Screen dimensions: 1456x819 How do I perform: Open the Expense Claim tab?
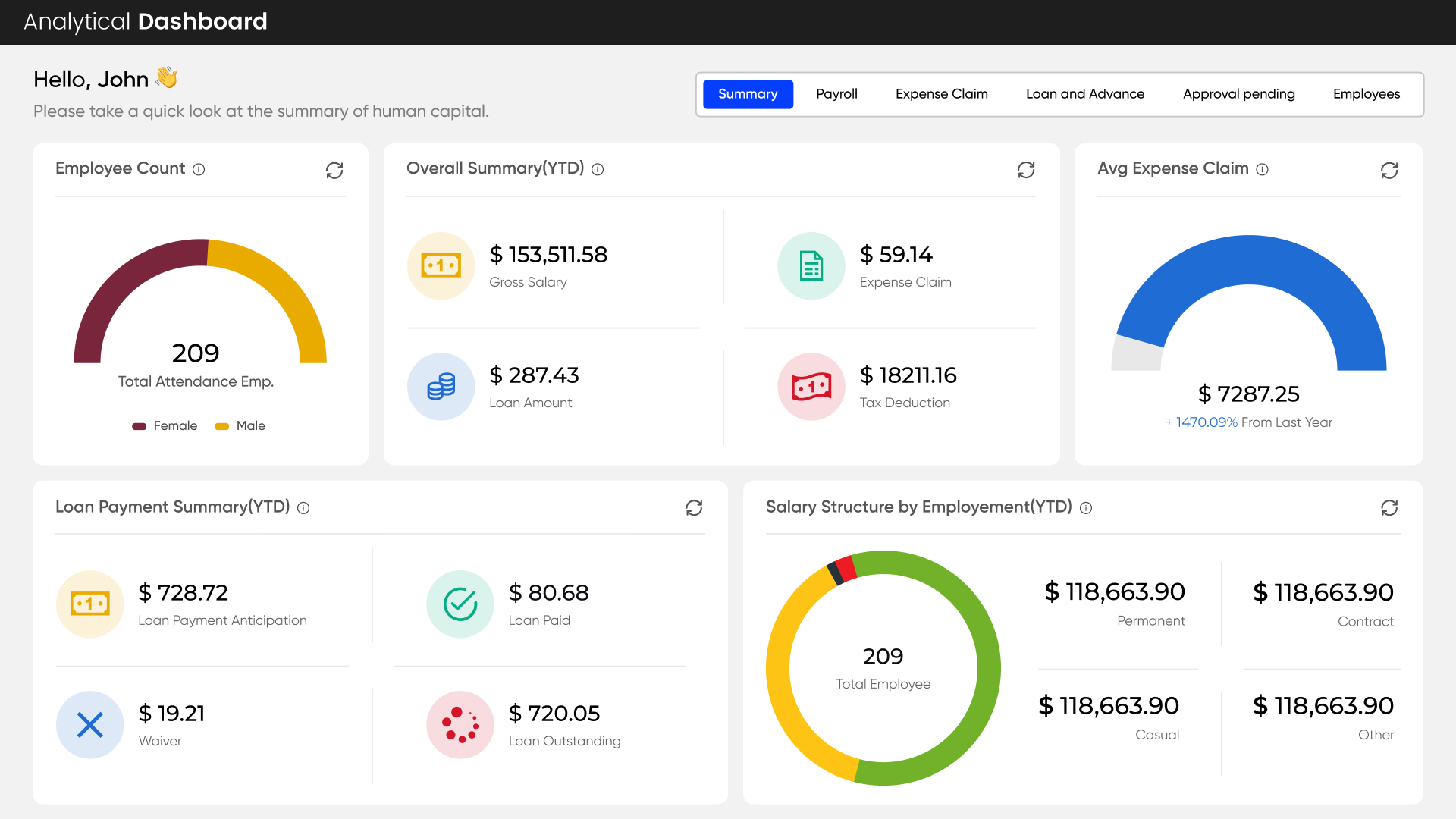pyautogui.click(x=941, y=94)
